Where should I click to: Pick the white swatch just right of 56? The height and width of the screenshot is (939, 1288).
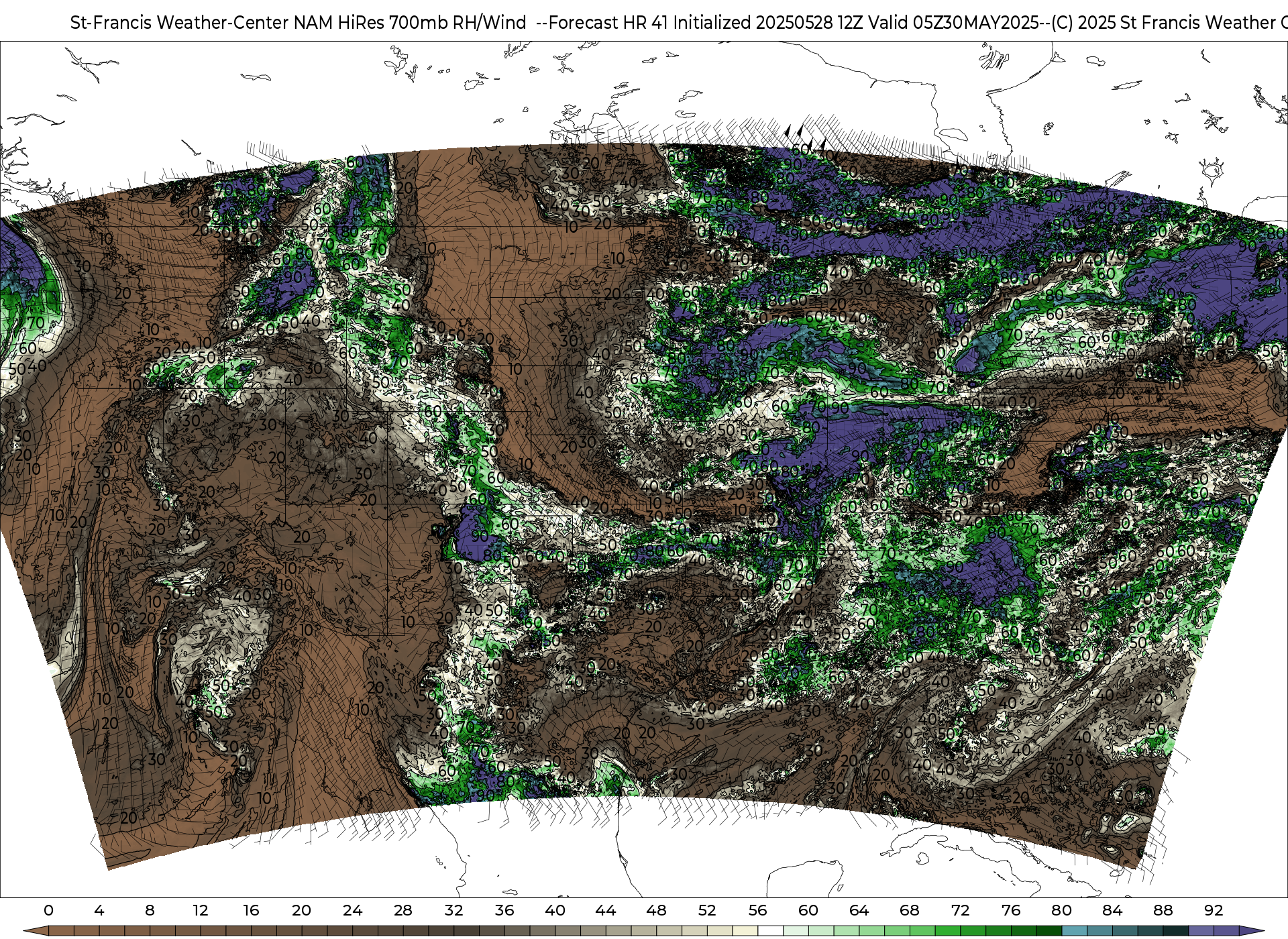pos(770,931)
